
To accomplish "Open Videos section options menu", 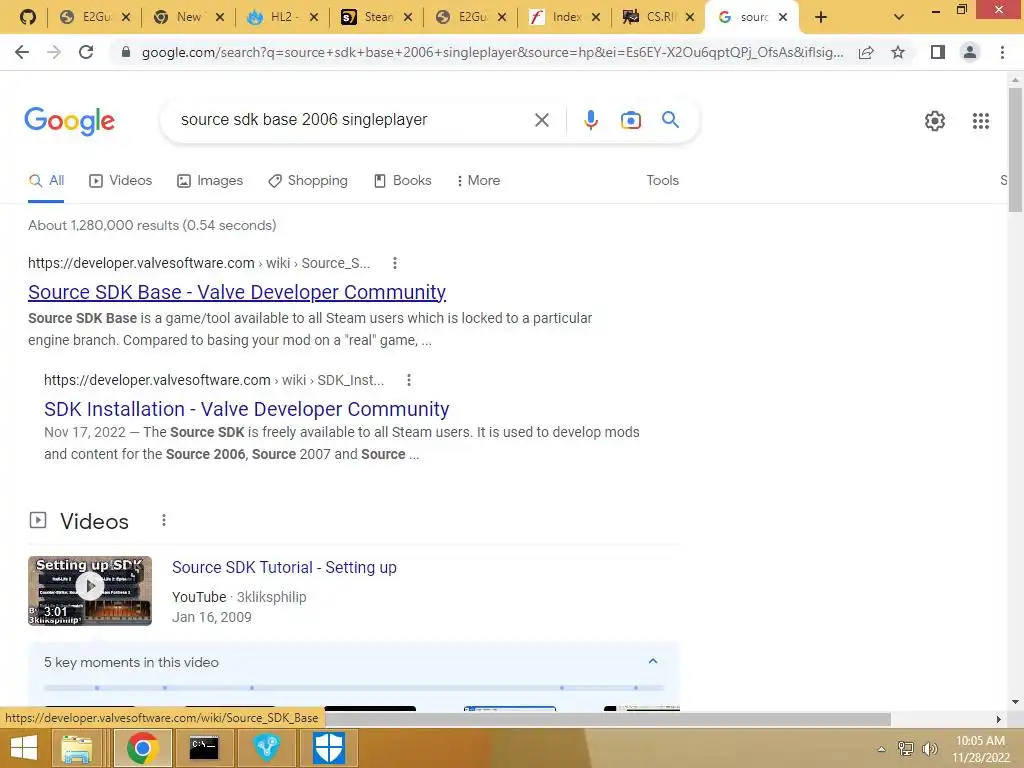I will click(164, 520).
